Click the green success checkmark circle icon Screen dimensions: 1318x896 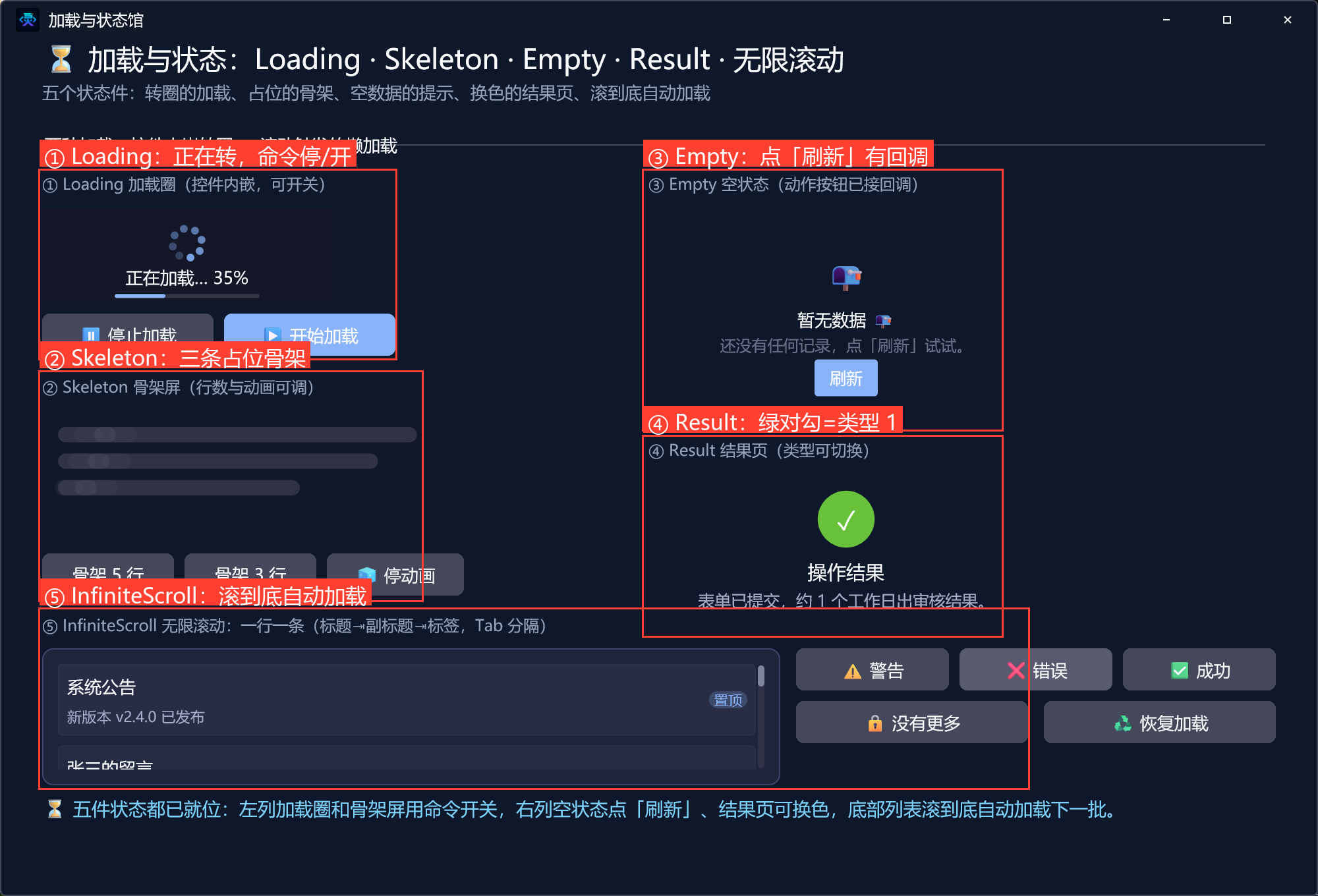pos(845,519)
